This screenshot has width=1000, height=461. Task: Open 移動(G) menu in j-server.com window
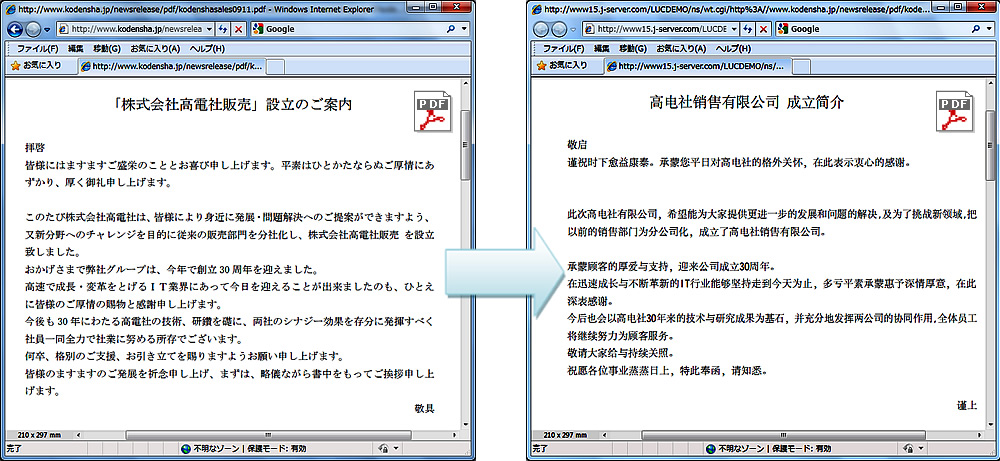[633, 48]
